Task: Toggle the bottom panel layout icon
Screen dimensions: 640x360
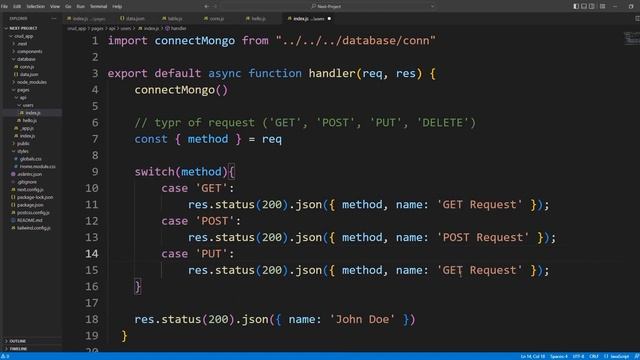Action: pyautogui.click(x=584, y=7)
